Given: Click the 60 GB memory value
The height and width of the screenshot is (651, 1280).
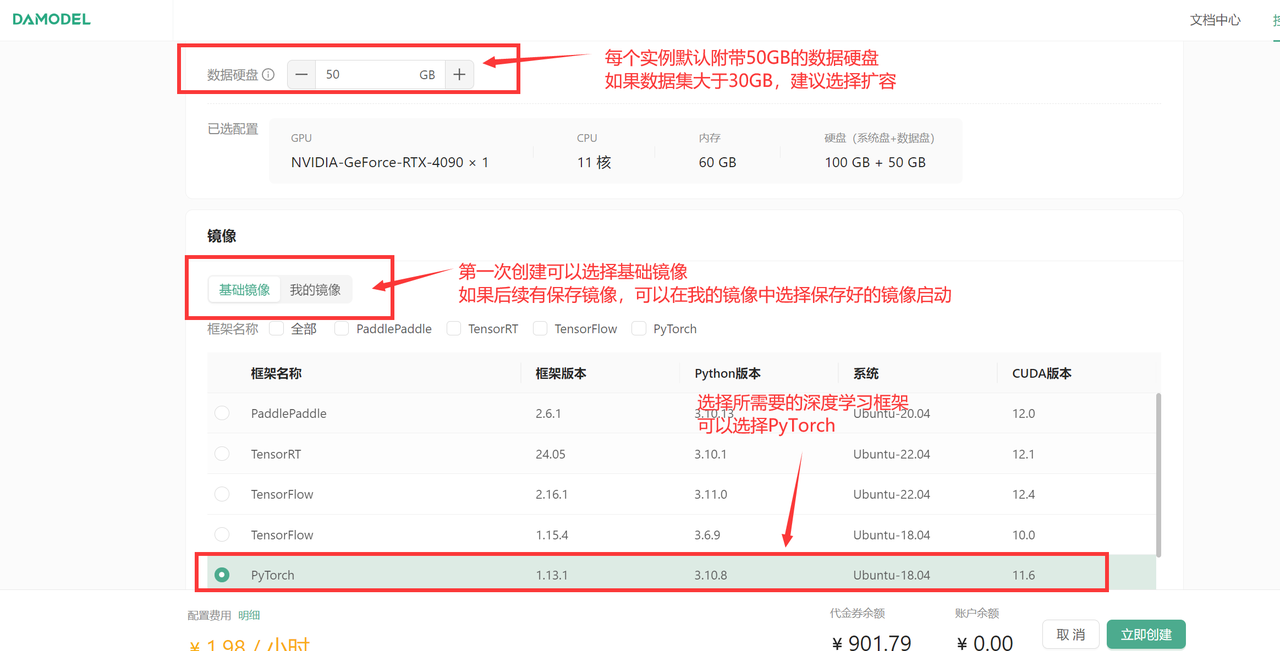Looking at the screenshot, I should [718, 162].
